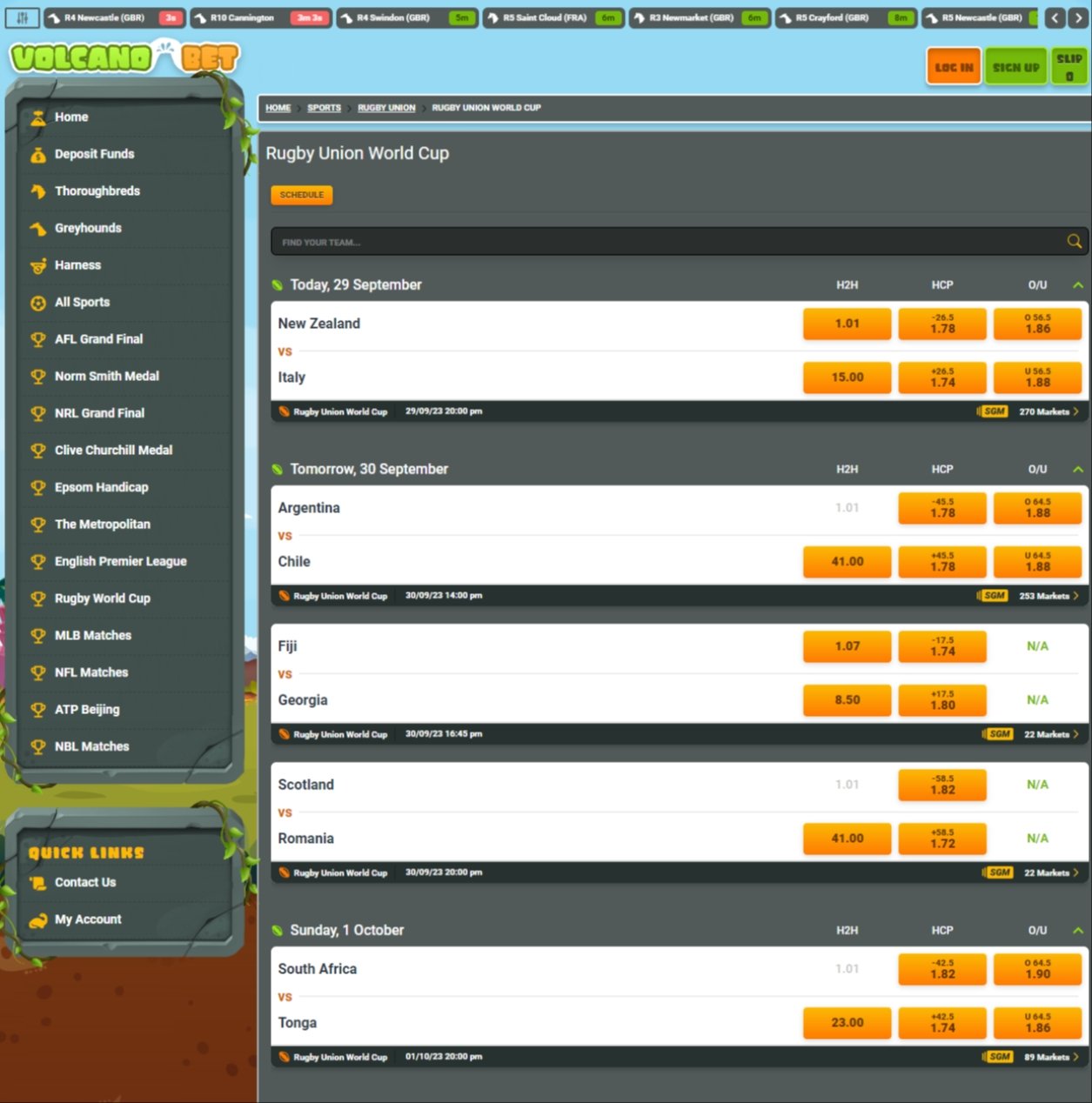Click the MLB Matches trophy icon
This screenshot has height=1103, width=1092.
[x=38, y=636]
